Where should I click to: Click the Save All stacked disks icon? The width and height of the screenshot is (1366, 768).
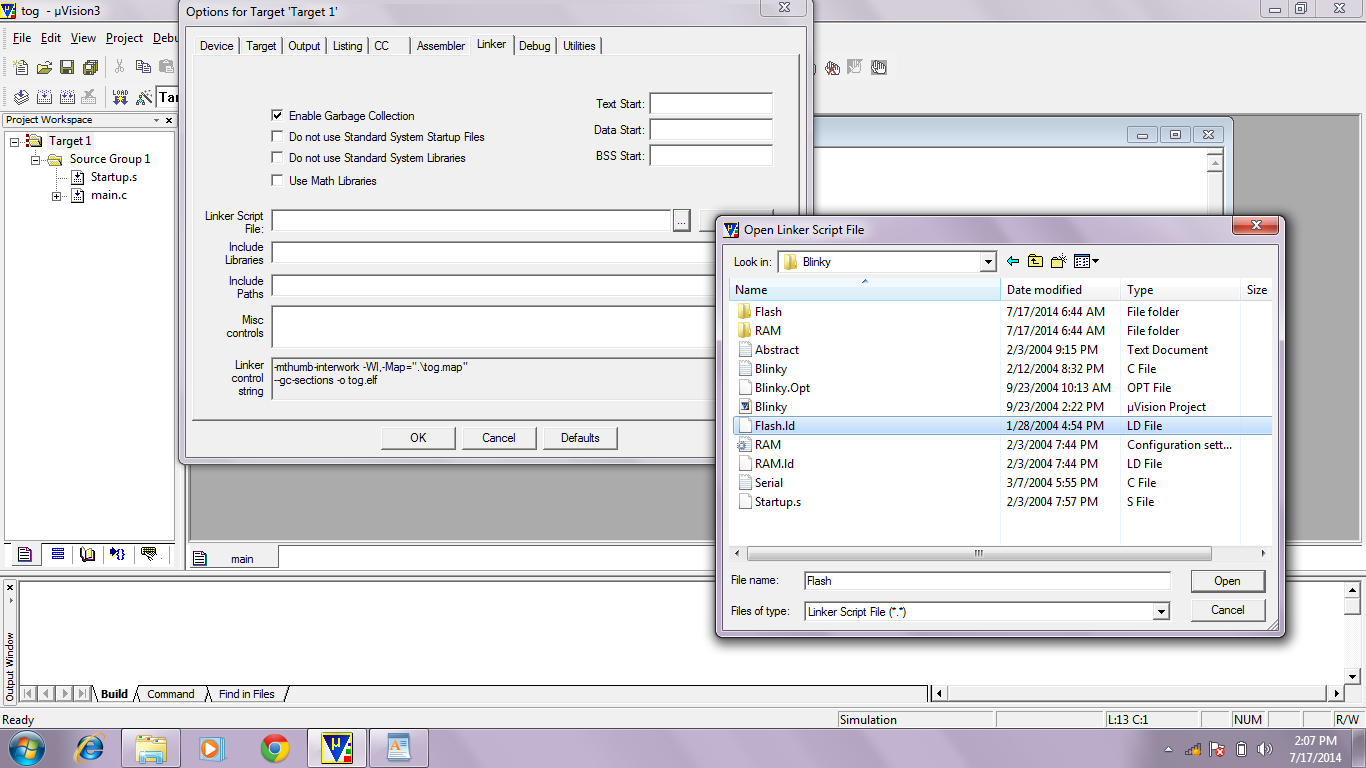[91, 68]
